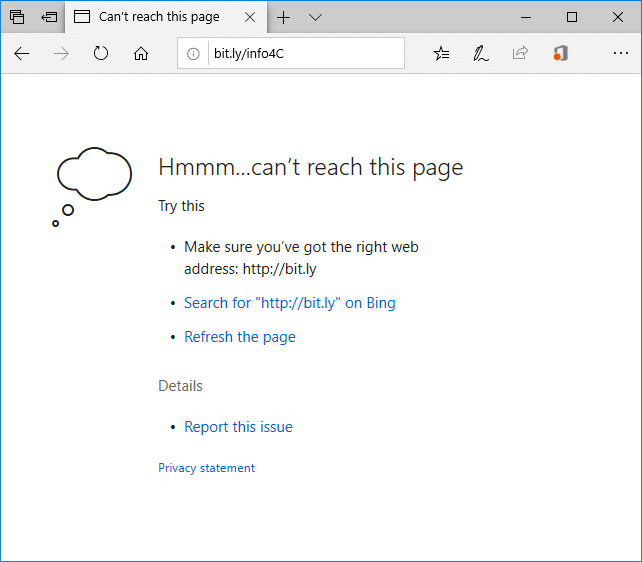Open the Privacy statement link

pyautogui.click(x=206, y=468)
